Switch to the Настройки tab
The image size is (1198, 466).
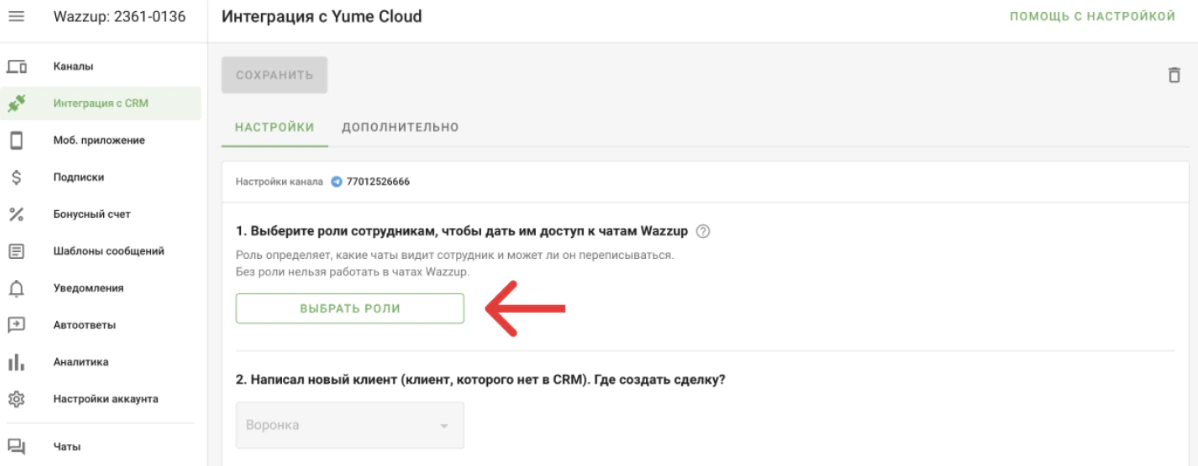click(274, 128)
